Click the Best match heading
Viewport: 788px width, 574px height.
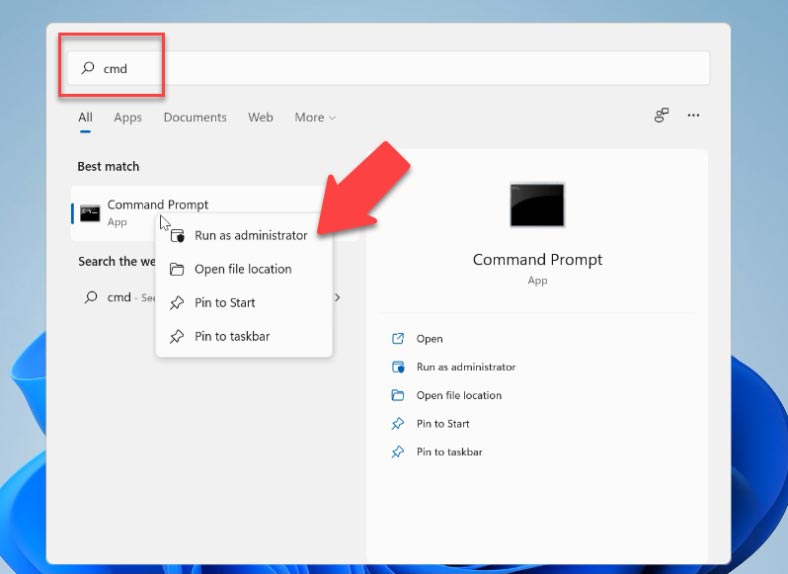(x=108, y=166)
